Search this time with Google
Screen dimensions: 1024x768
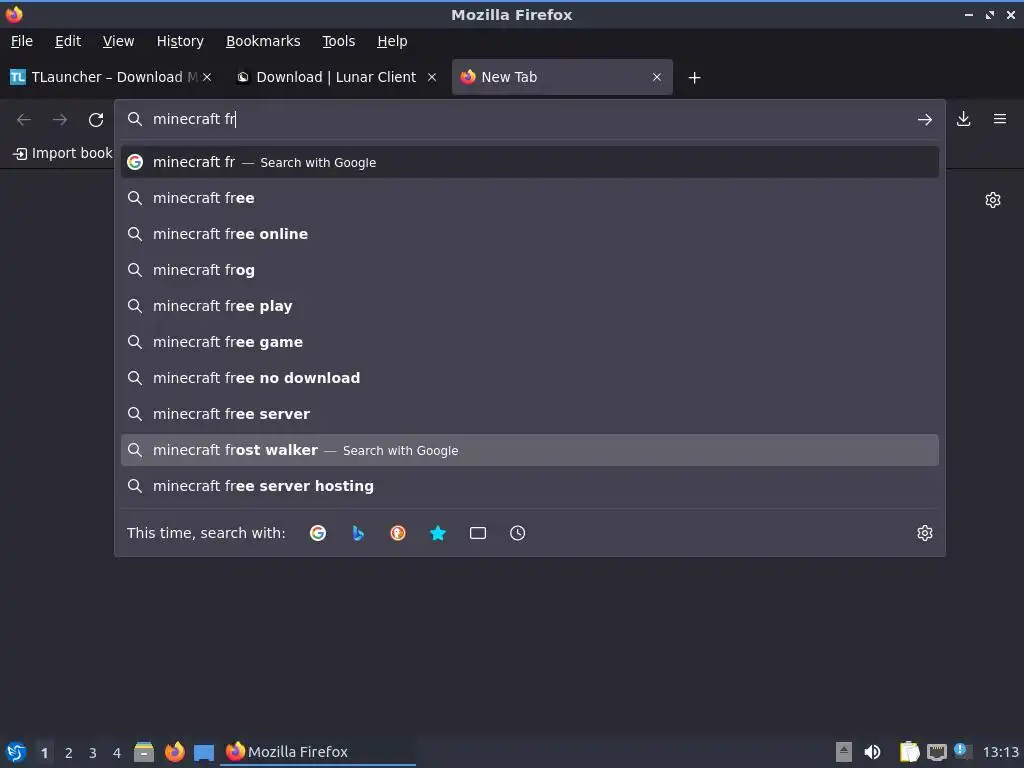tap(318, 533)
